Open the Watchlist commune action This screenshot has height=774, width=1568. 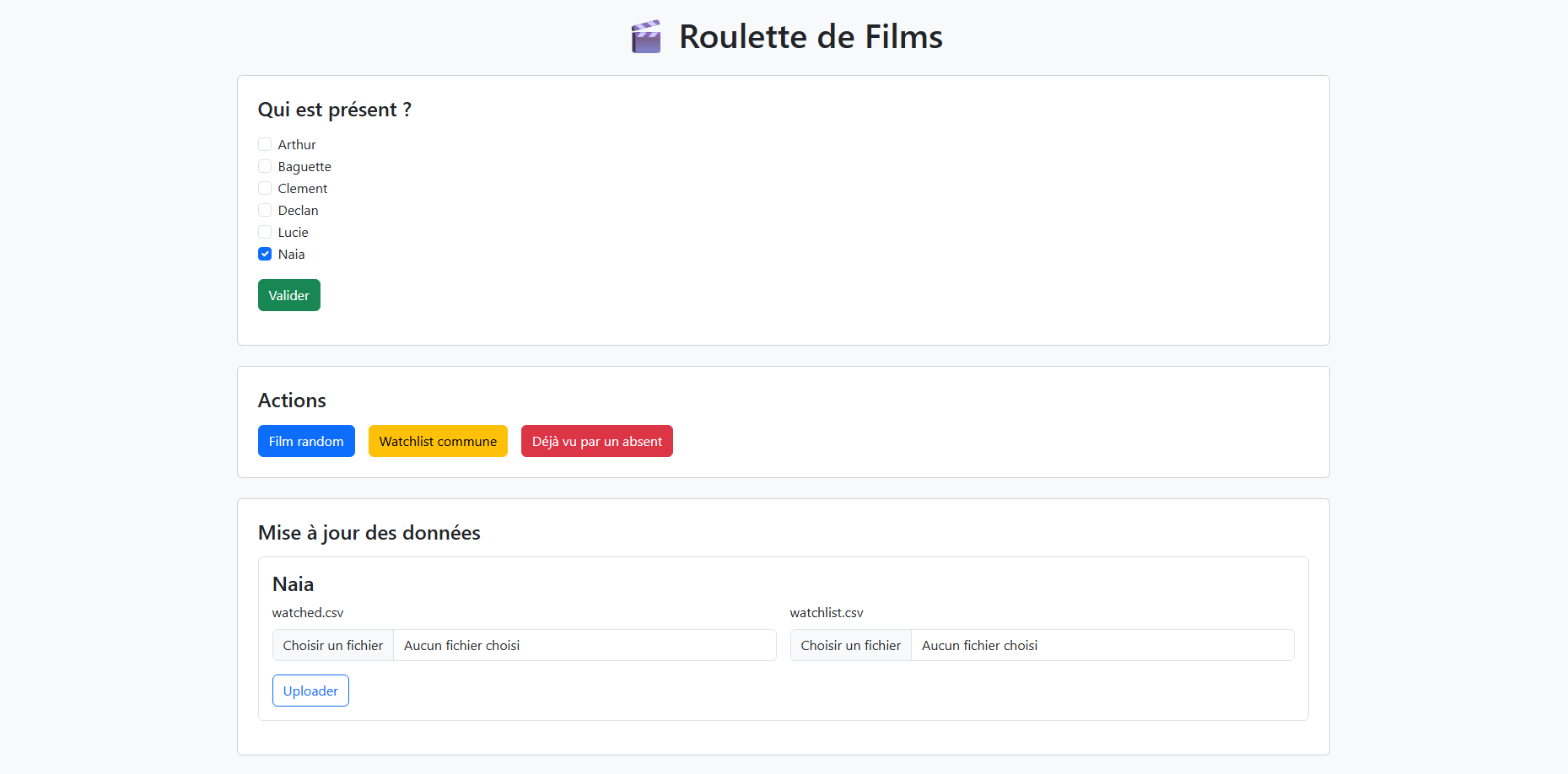click(x=438, y=441)
